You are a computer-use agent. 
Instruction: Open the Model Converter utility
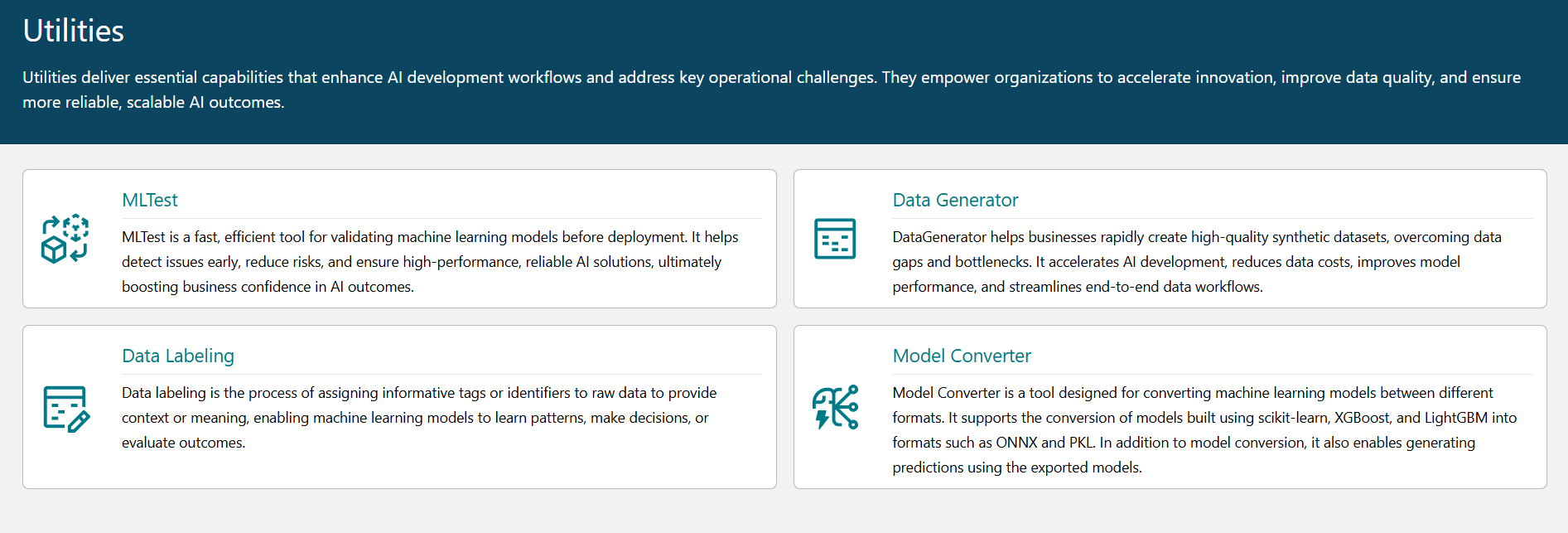point(961,356)
